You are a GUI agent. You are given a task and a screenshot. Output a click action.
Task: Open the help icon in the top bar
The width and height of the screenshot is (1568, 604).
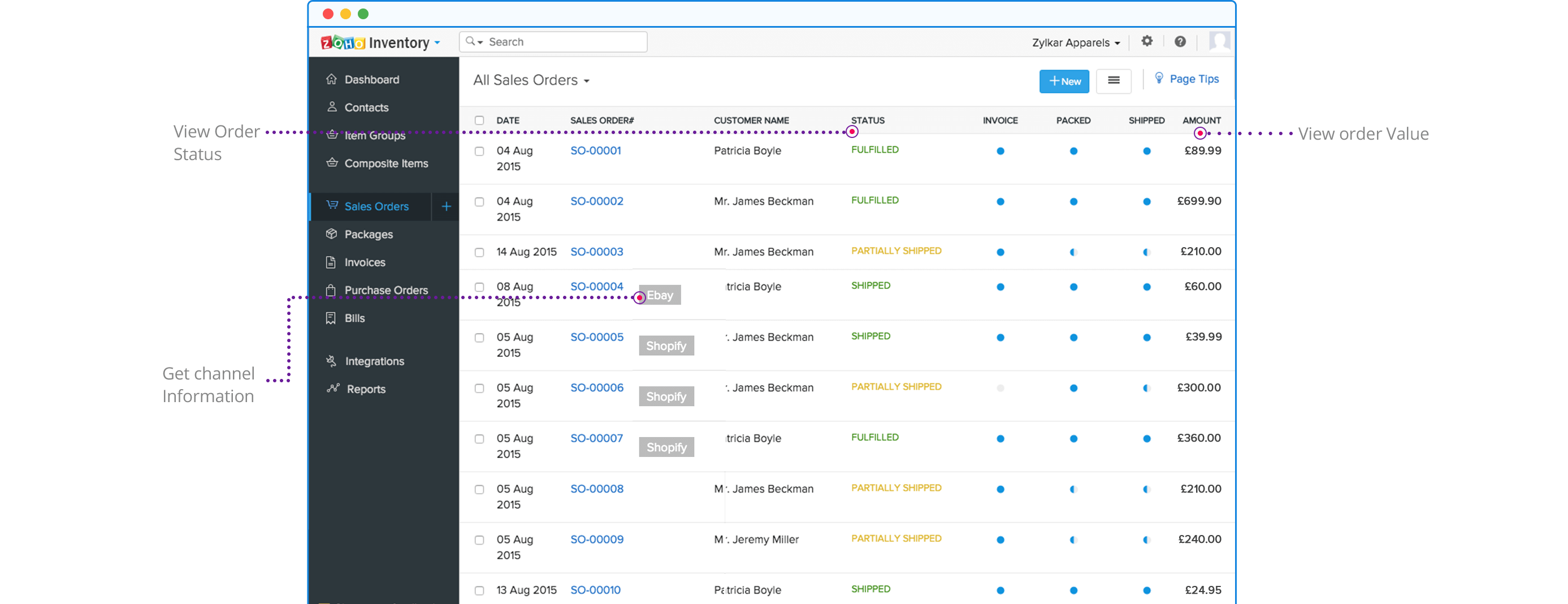click(x=1180, y=41)
